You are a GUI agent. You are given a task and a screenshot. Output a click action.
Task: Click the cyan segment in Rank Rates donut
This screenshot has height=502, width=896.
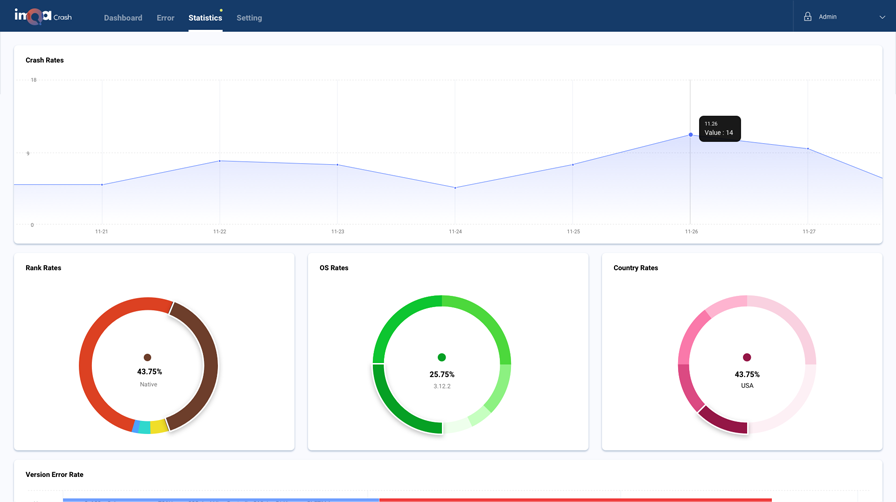(144, 427)
